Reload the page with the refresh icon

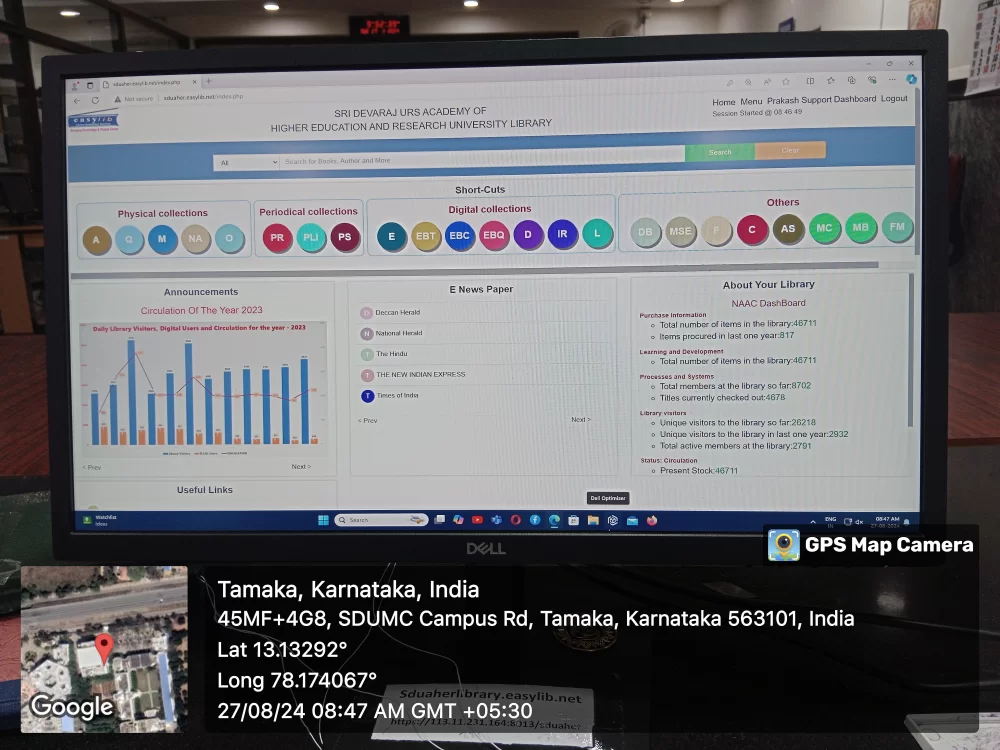click(x=95, y=100)
